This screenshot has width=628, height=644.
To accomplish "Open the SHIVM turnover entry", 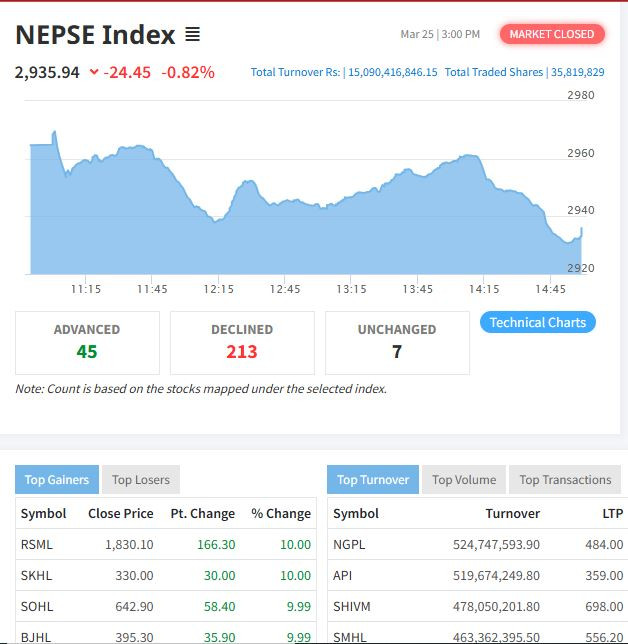I will click(352, 606).
